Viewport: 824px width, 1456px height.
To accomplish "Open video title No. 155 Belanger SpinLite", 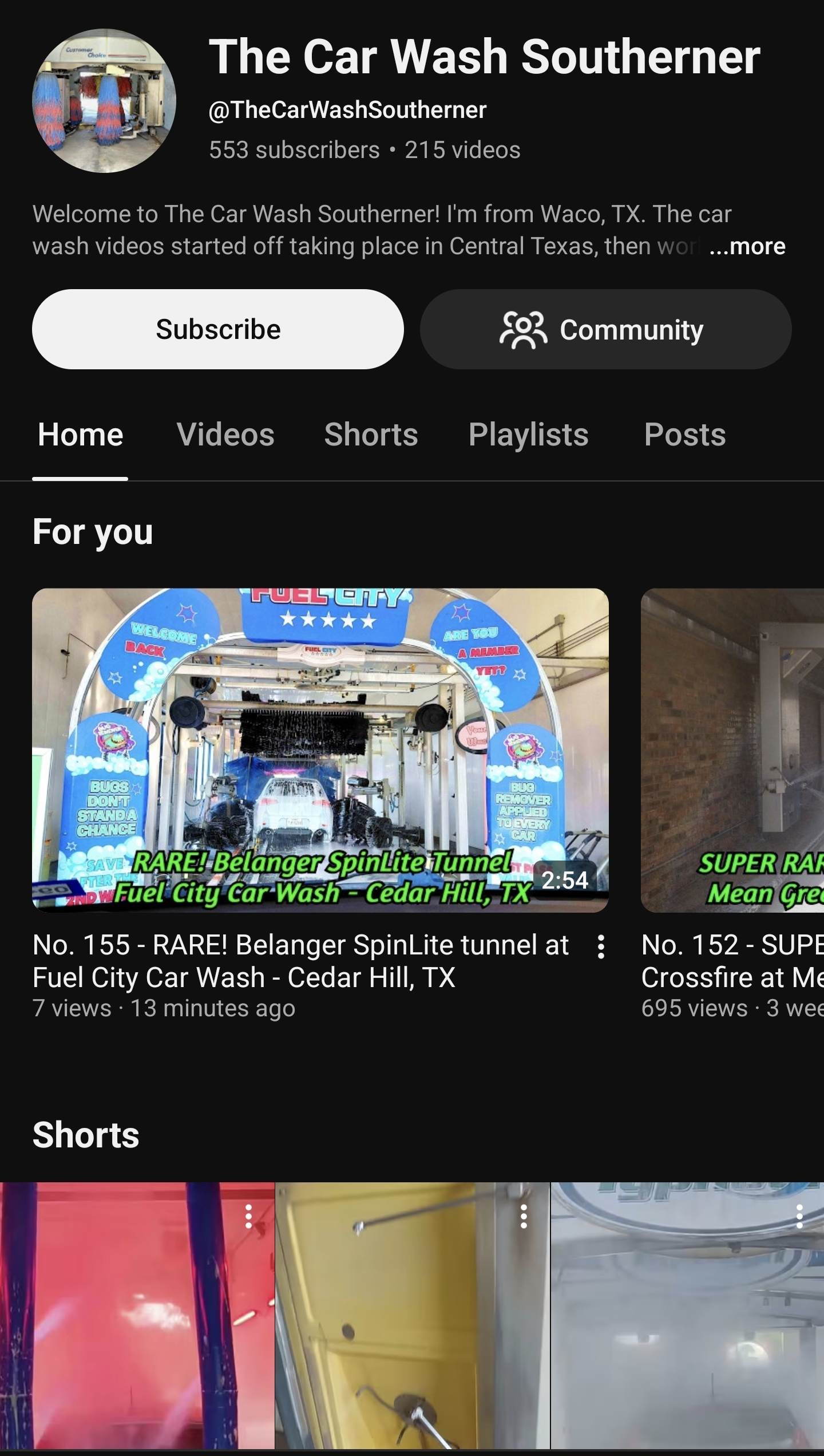I will tap(301, 961).
